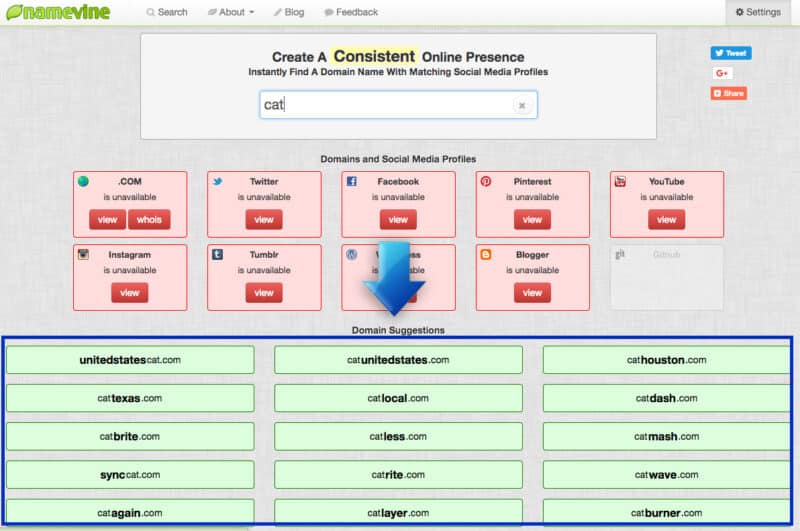View the .COM domain result
The image size is (800, 531).
tap(107, 220)
